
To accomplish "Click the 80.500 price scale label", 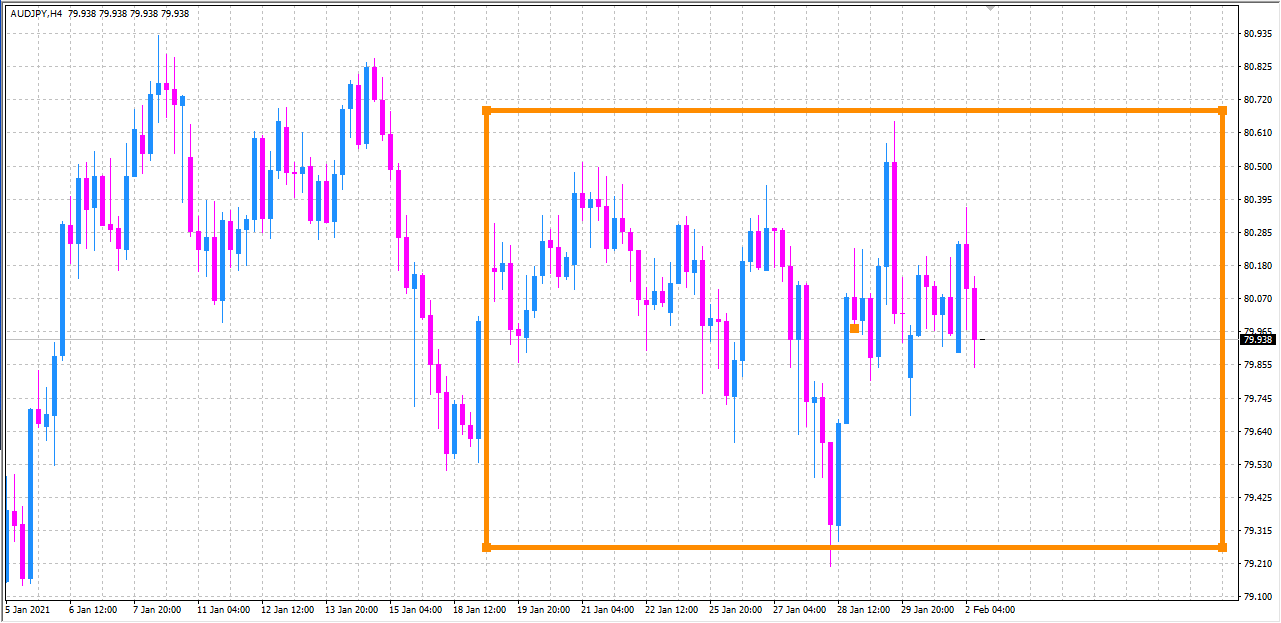I will coord(1257,166).
